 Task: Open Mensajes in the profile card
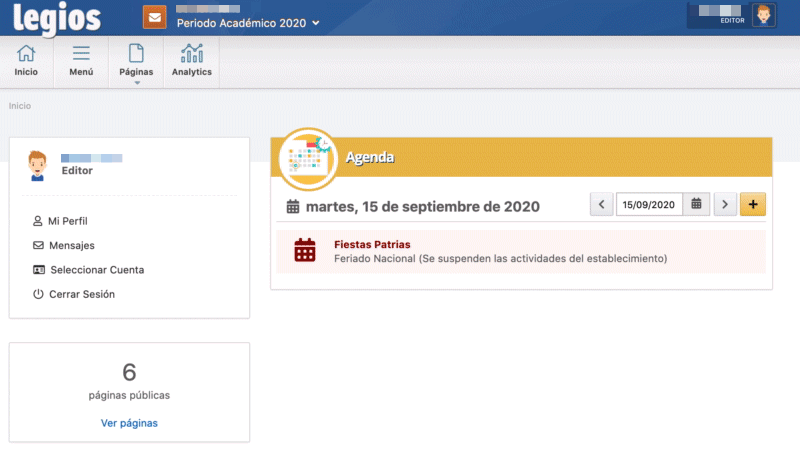pos(64,245)
